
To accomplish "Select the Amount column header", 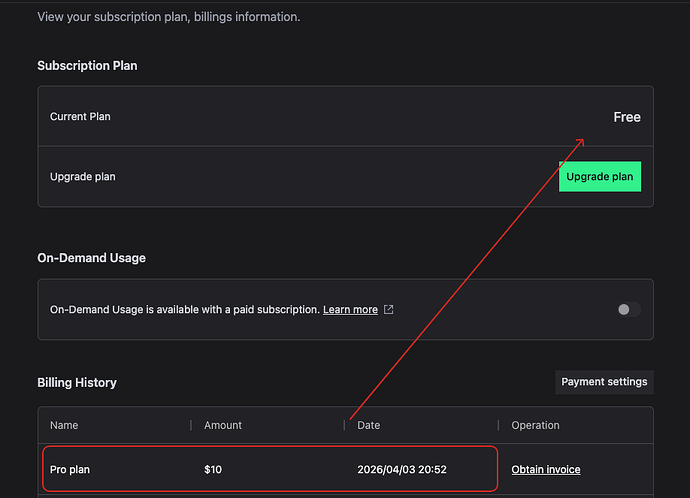I will (223, 425).
